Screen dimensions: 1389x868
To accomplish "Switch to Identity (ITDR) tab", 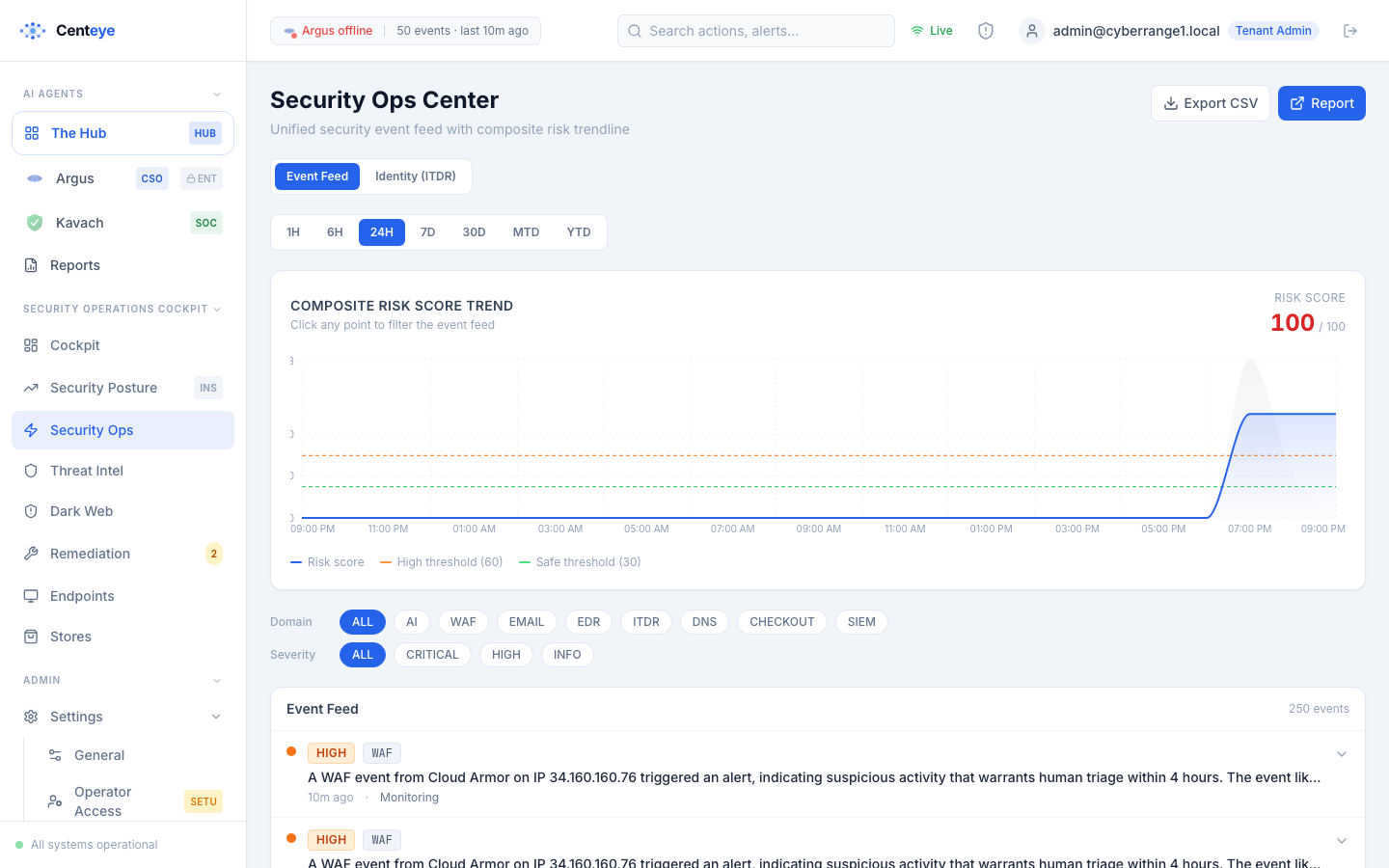I will 416,176.
